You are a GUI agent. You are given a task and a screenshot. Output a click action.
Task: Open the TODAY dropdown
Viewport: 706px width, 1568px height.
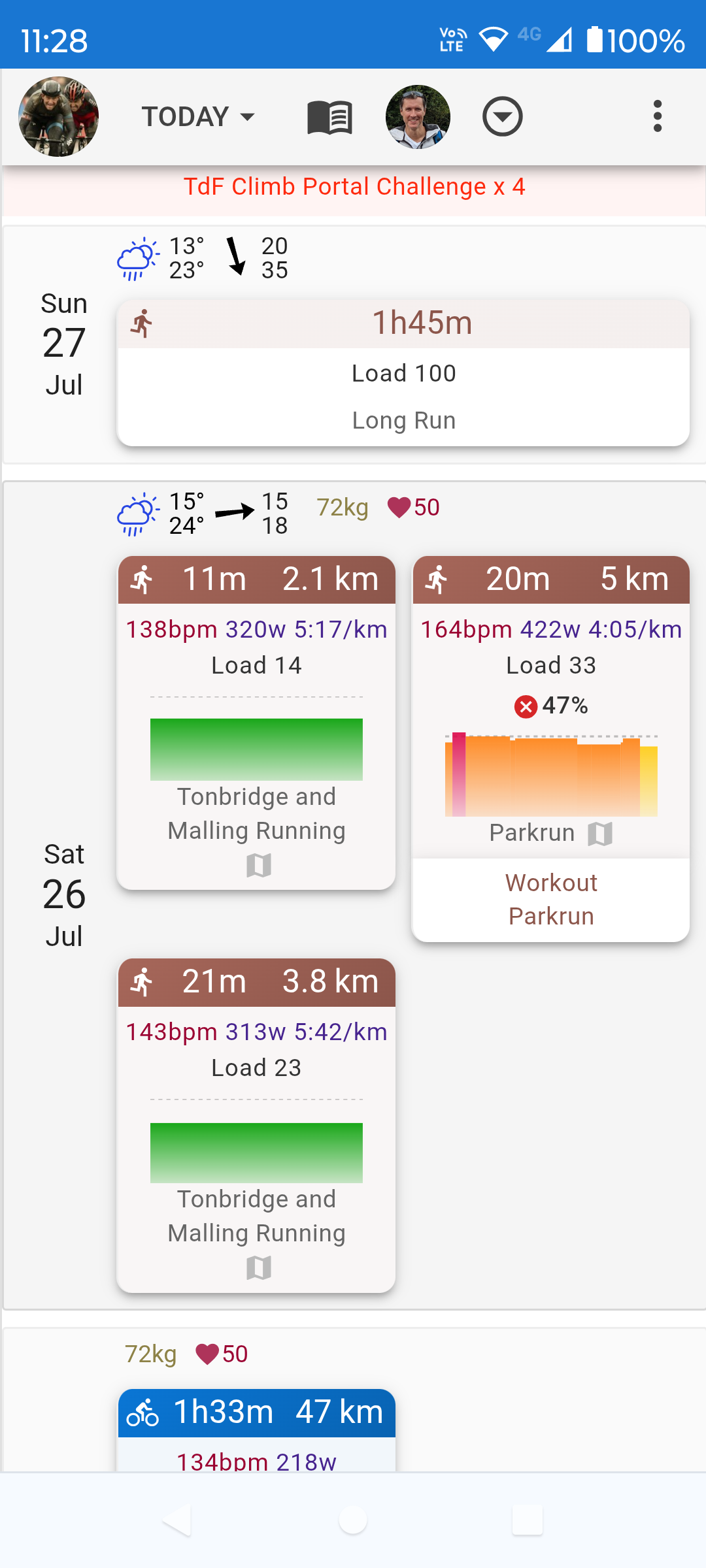click(x=198, y=117)
